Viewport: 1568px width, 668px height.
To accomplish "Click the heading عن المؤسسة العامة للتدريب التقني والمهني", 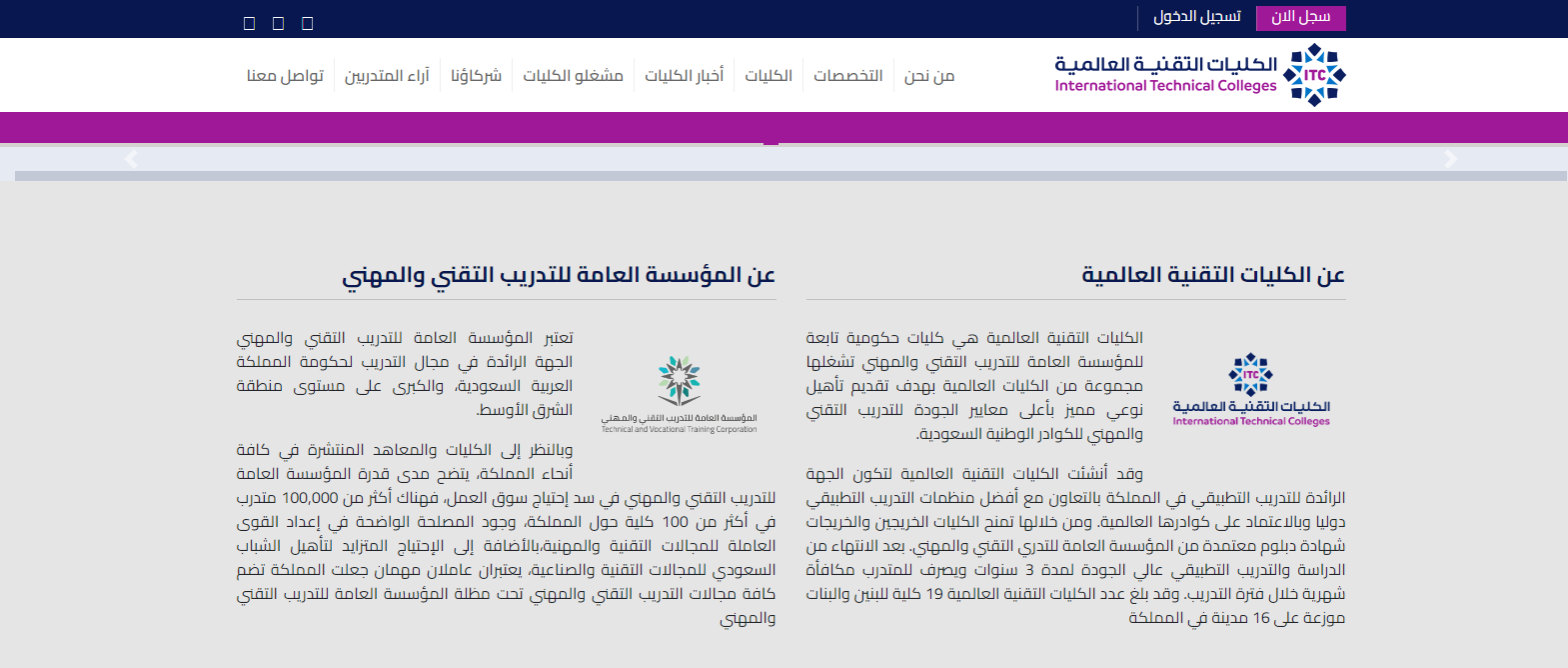I will click(559, 275).
